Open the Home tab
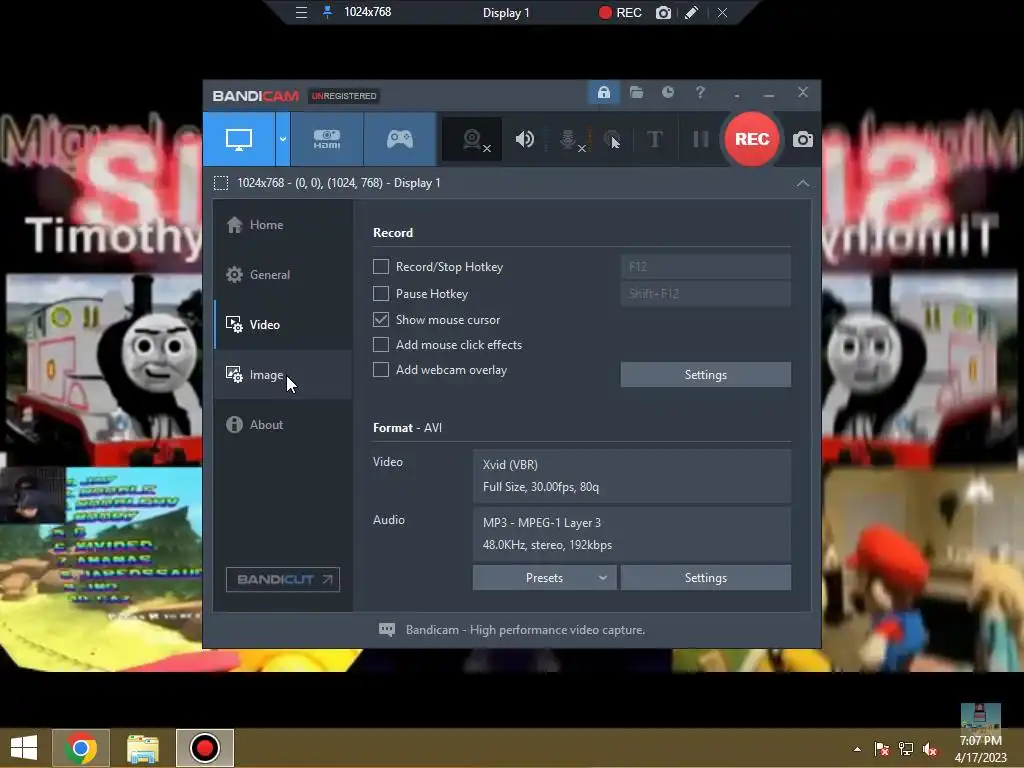This screenshot has width=1024, height=768. (x=283, y=225)
